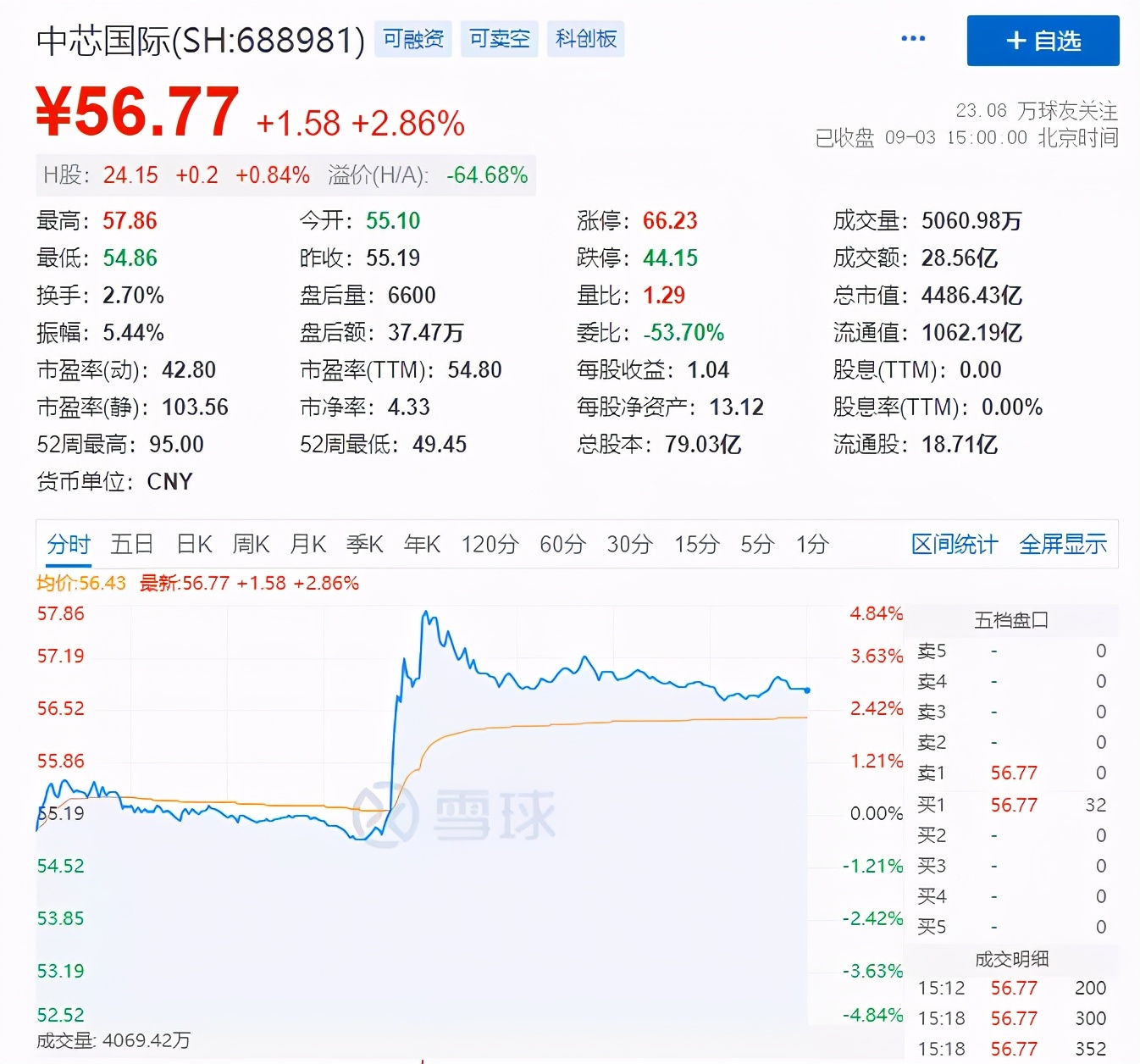
Task: Open the 五日 five-day chart view
Action: coord(130,545)
